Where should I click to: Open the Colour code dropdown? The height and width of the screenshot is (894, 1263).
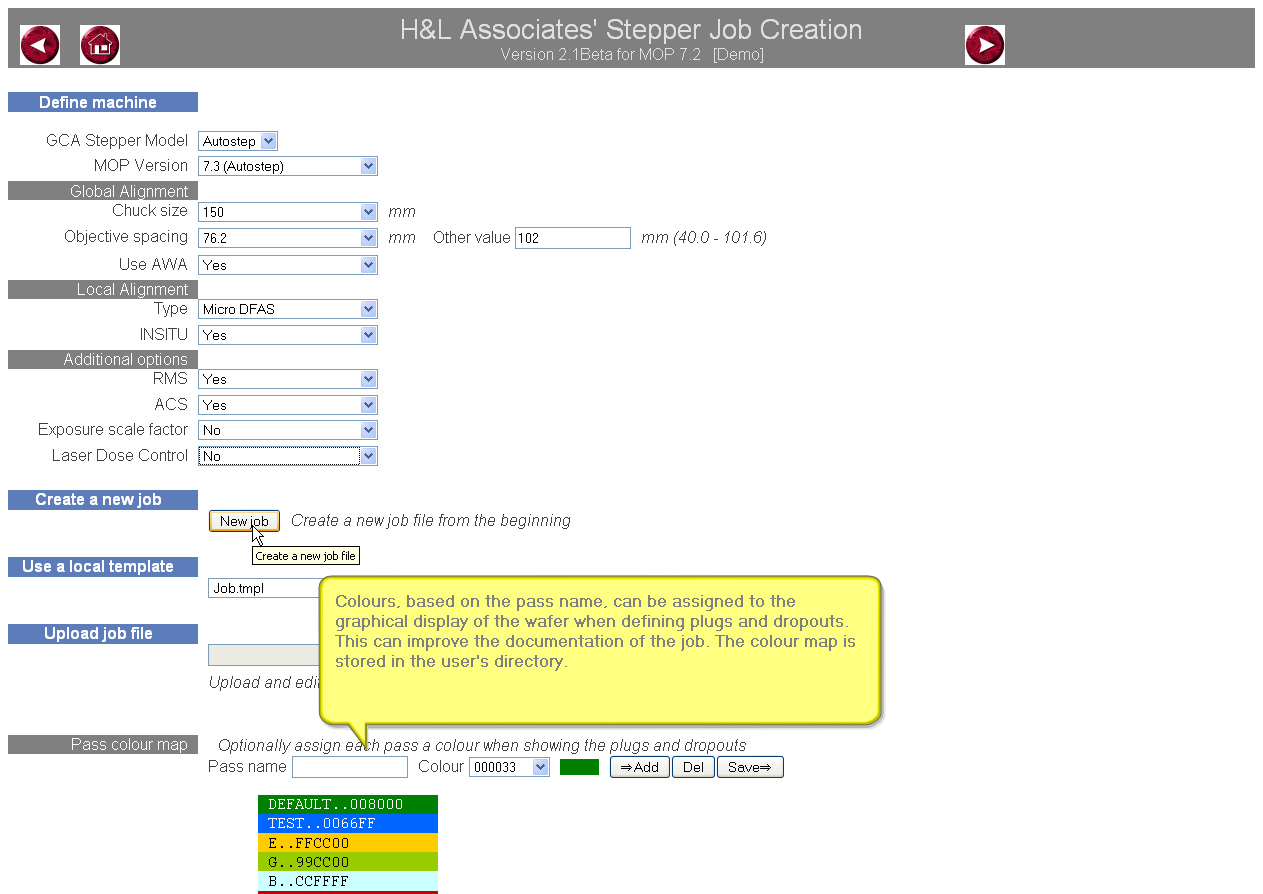click(509, 767)
